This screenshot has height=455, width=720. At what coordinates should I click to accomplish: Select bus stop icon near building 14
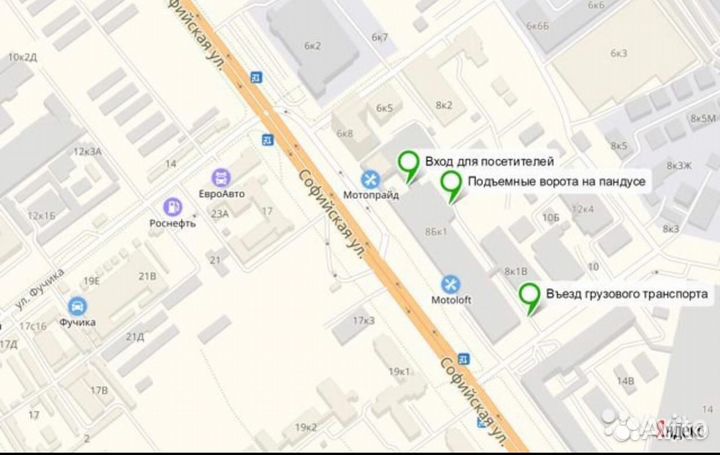(268, 139)
